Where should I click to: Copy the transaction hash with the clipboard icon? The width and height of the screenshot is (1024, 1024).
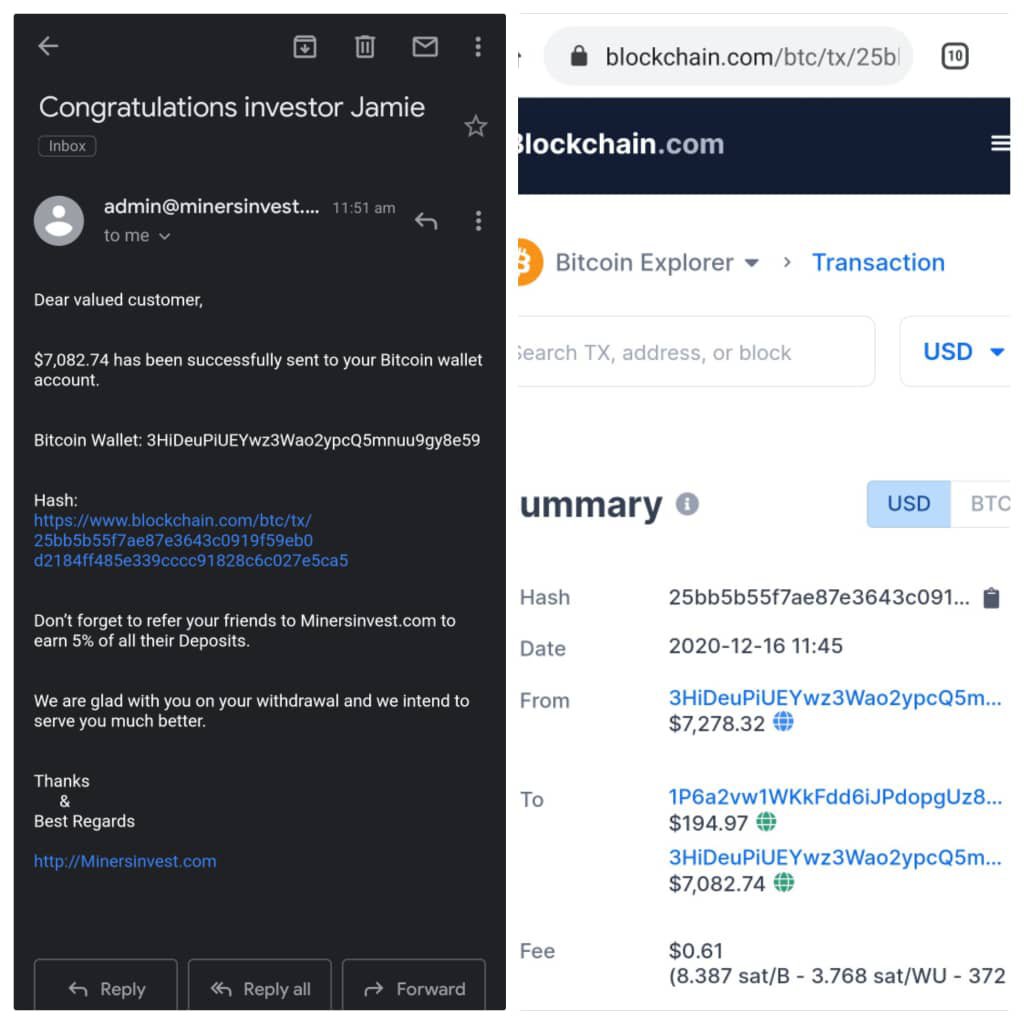(991, 598)
